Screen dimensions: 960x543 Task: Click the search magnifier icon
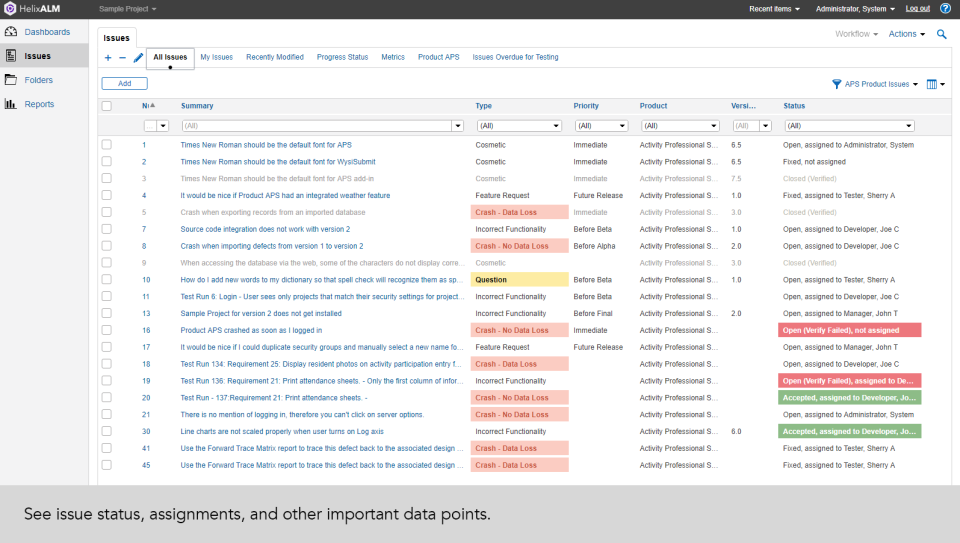click(x=941, y=34)
